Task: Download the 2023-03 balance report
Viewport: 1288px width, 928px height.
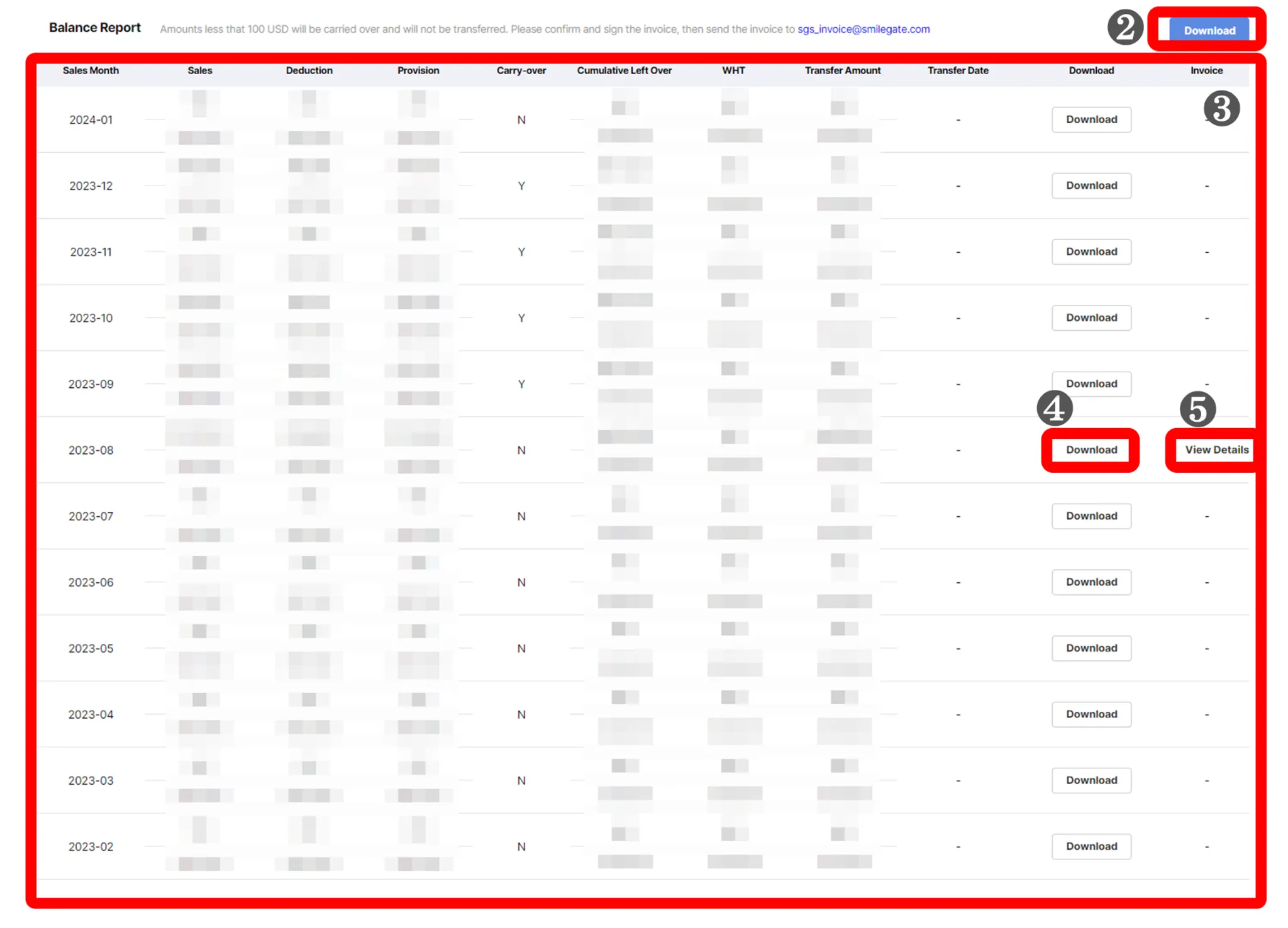Action: pos(1091,780)
